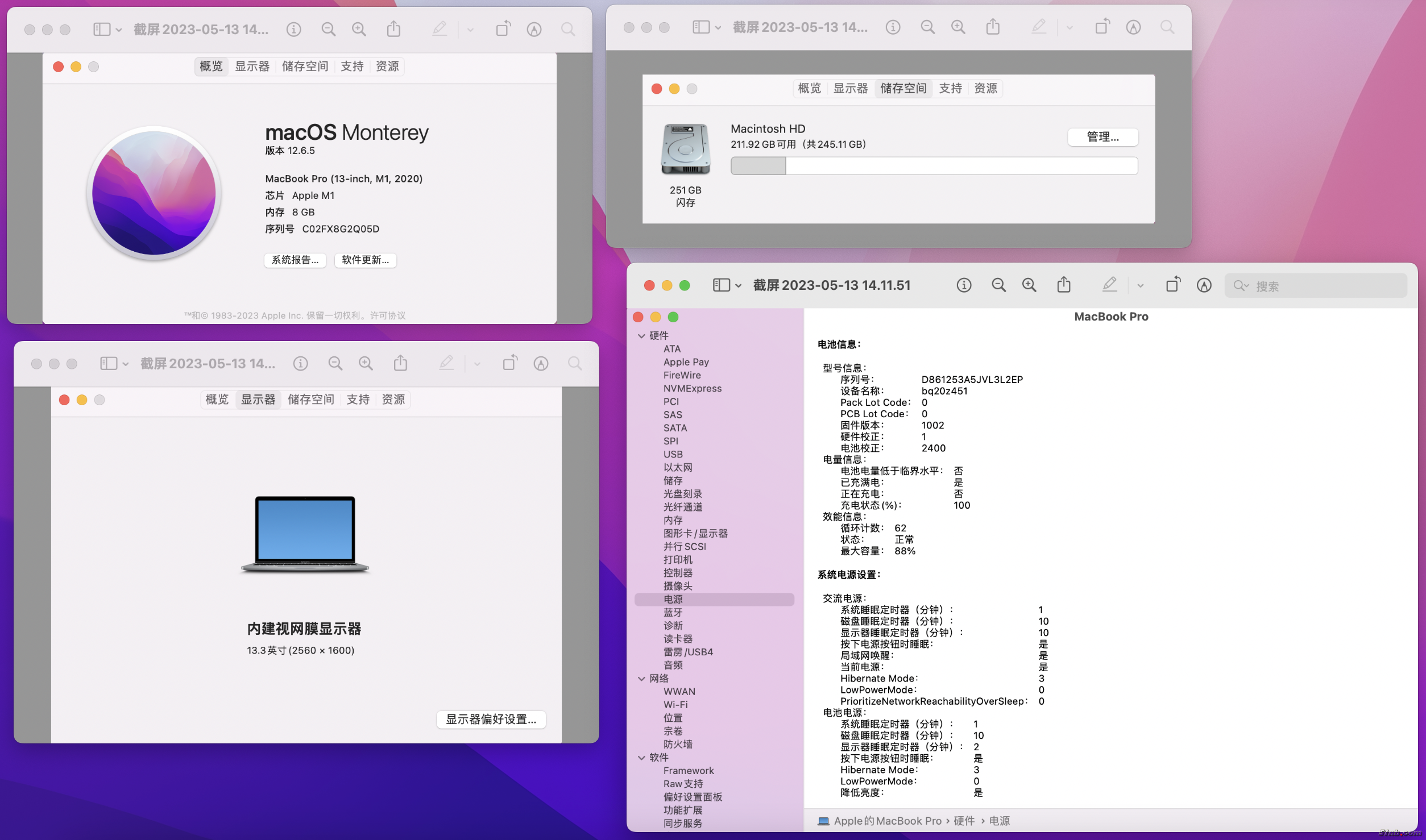Click the search icon in the storage Preview window toolbar

tap(1167, 27)
